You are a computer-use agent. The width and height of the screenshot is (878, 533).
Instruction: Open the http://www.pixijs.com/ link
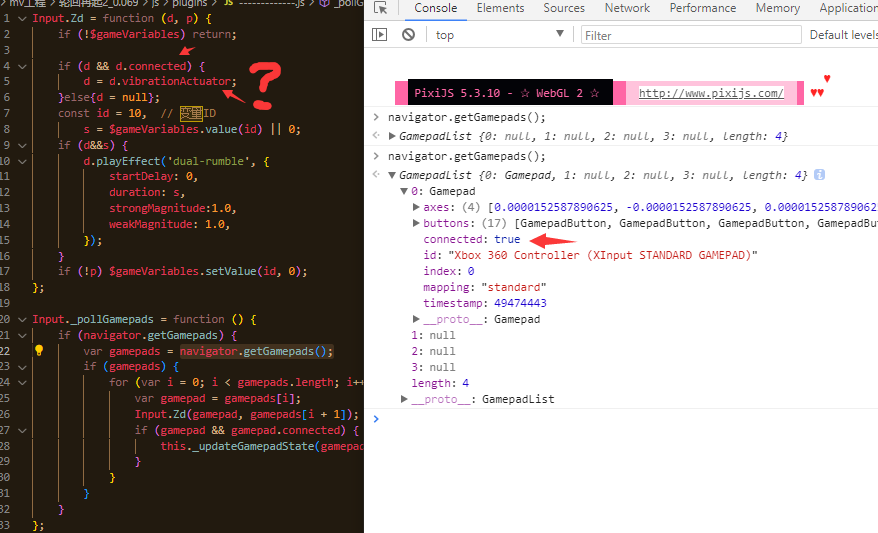coord(711,93)
